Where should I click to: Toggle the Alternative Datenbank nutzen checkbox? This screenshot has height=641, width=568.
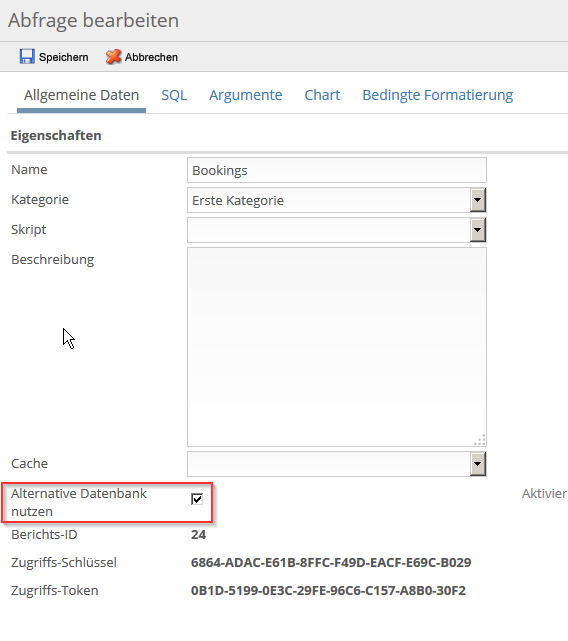coord(197,499)
